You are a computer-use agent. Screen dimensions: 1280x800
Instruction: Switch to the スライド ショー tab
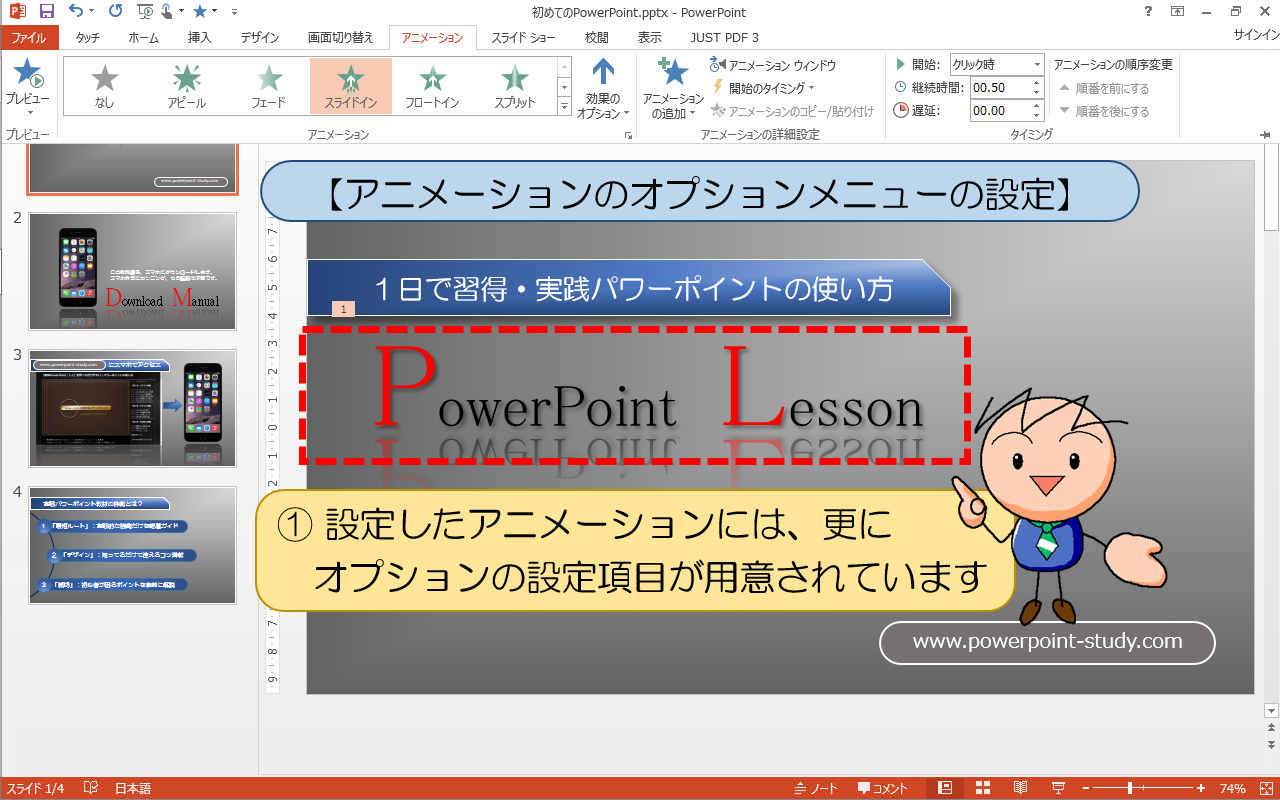click(x=523, y=38)
